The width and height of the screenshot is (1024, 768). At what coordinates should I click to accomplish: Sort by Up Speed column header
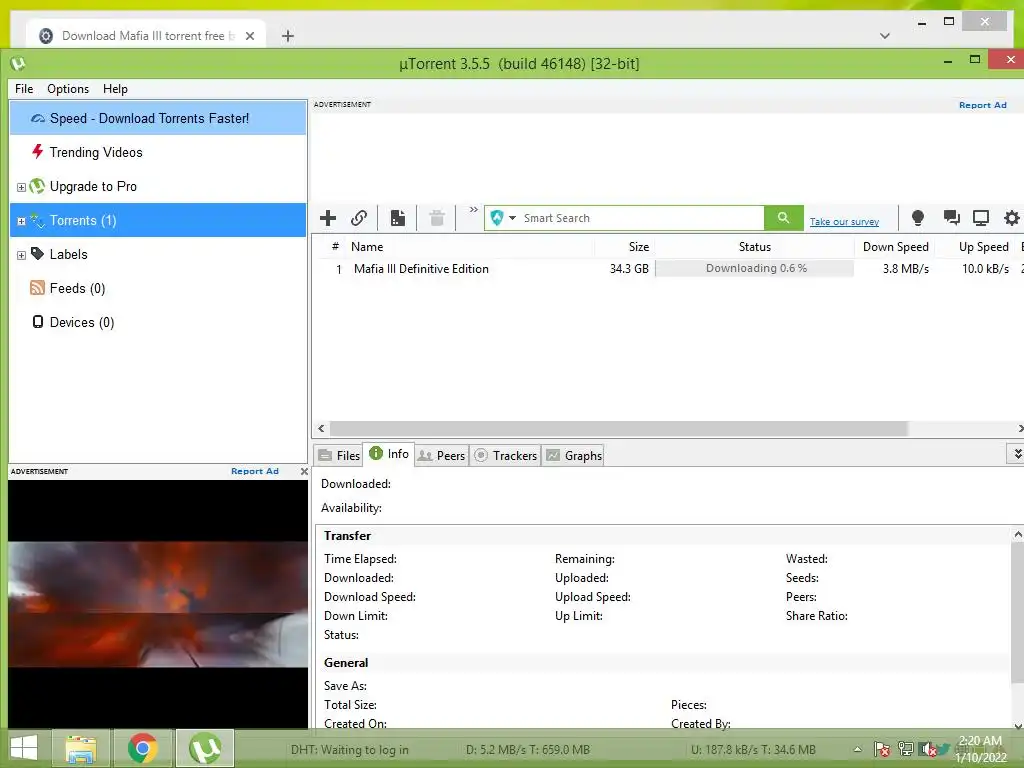976,247
